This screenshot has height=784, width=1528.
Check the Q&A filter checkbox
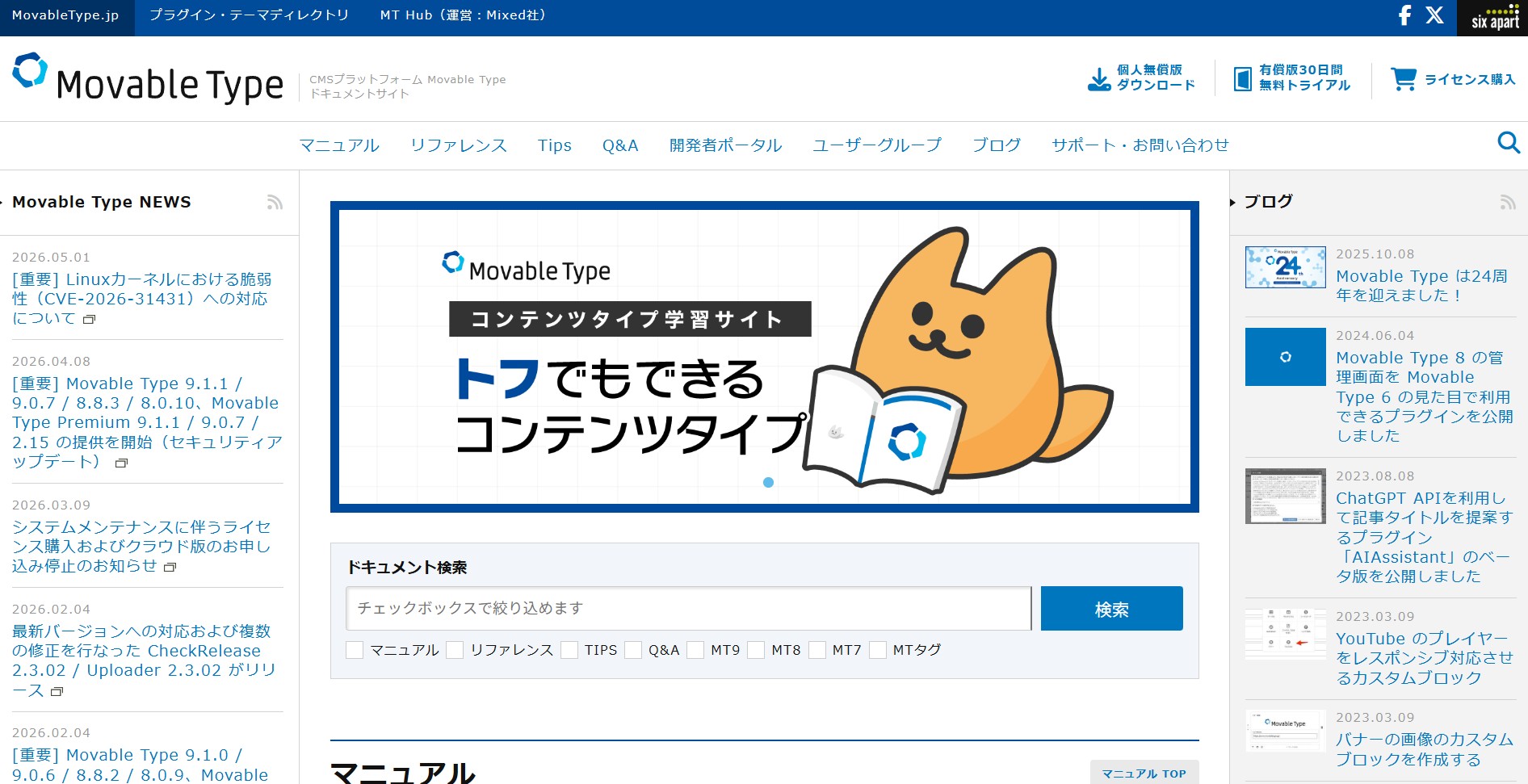pos(633,650)
